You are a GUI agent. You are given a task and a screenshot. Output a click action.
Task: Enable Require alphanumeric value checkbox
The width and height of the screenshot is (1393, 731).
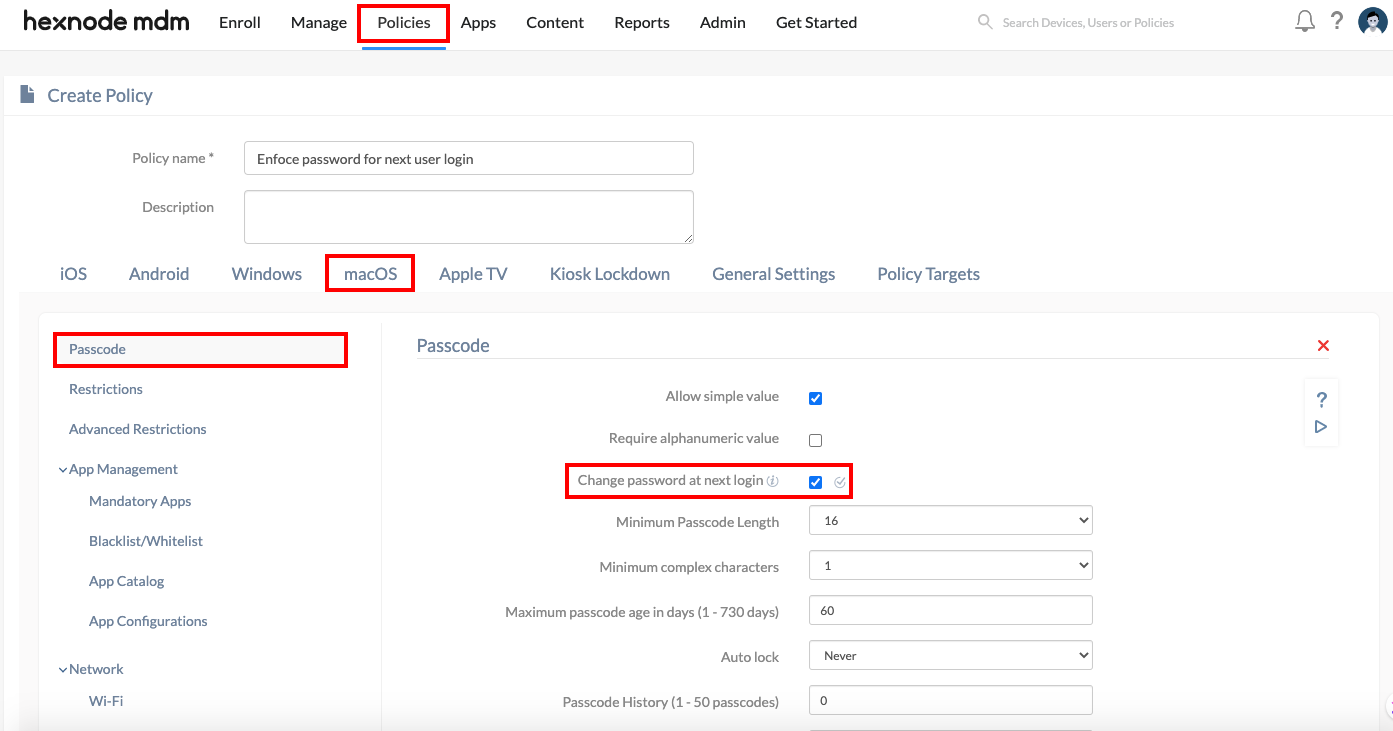click(815, 440)
